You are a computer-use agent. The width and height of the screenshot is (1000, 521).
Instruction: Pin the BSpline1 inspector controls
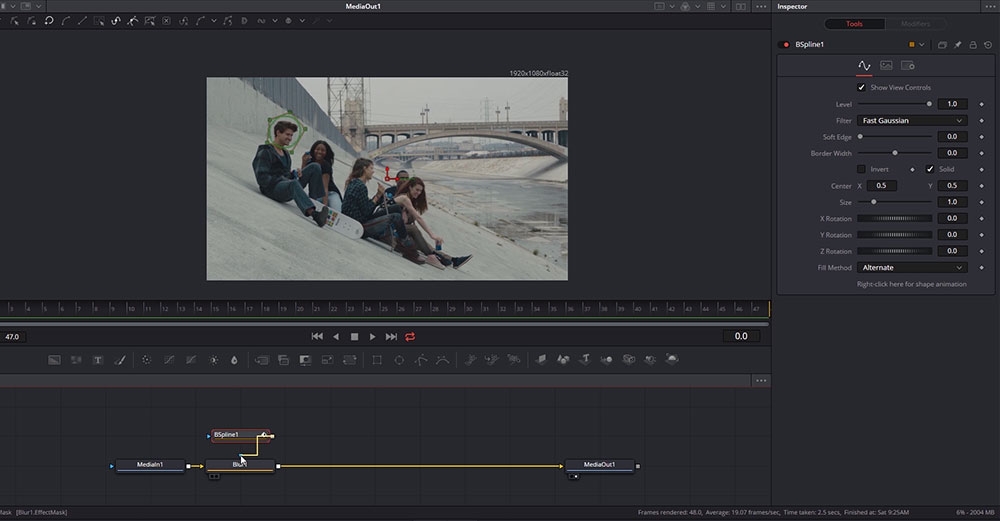click(x=957, y=45)
